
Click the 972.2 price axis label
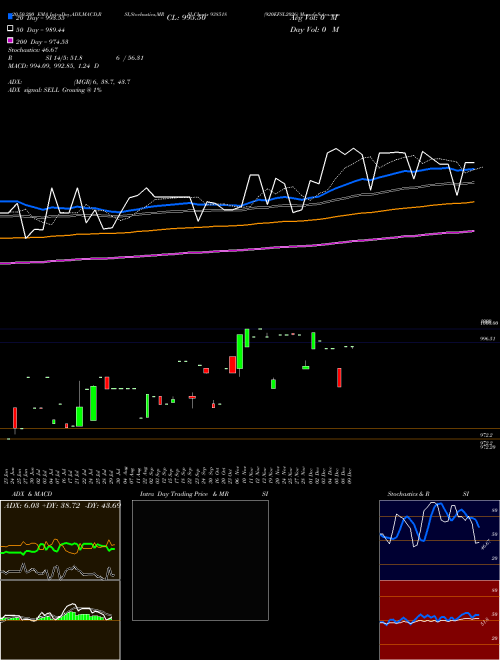pos(487,435)
